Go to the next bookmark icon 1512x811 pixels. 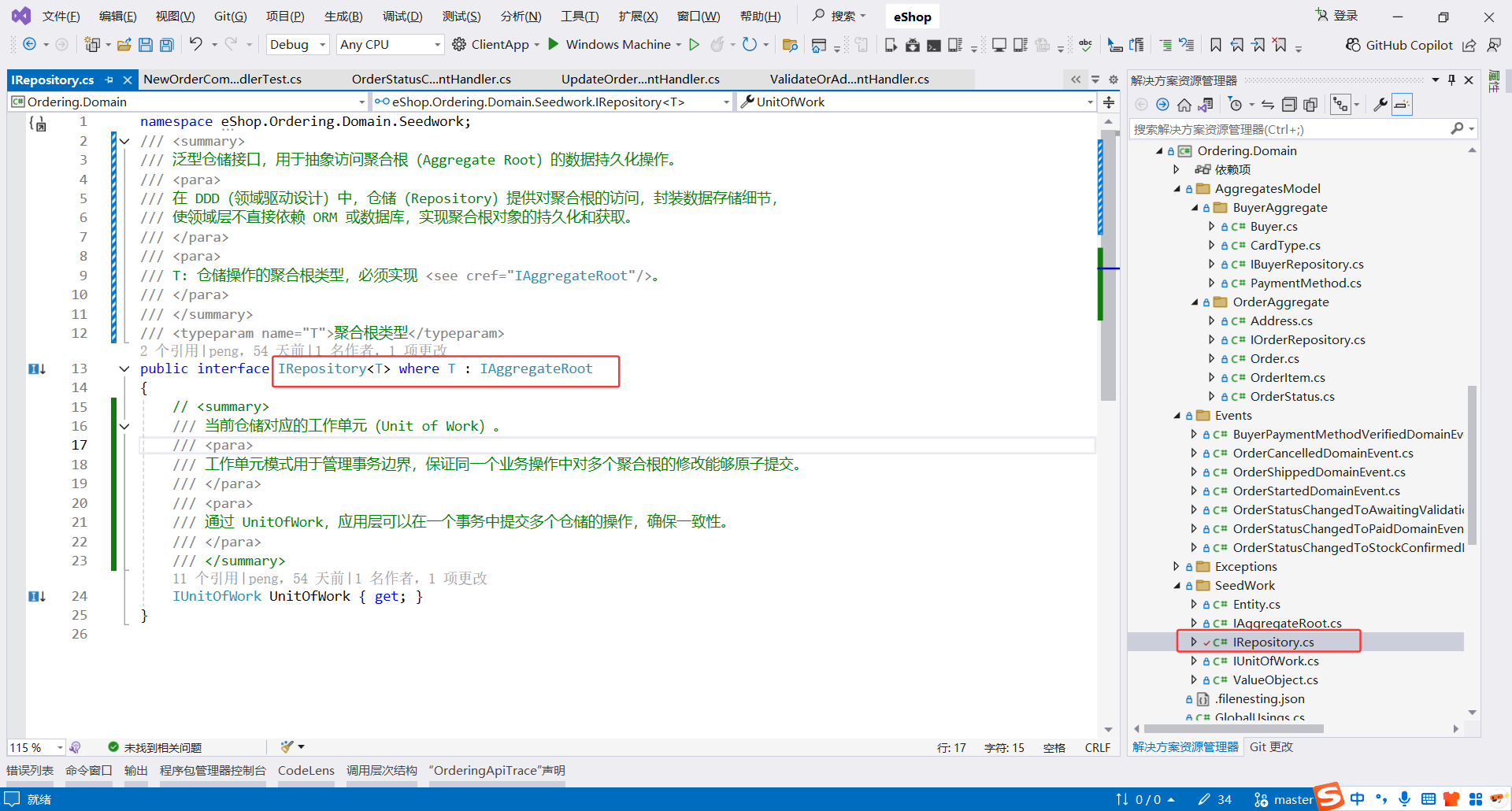pos(1258,45)
